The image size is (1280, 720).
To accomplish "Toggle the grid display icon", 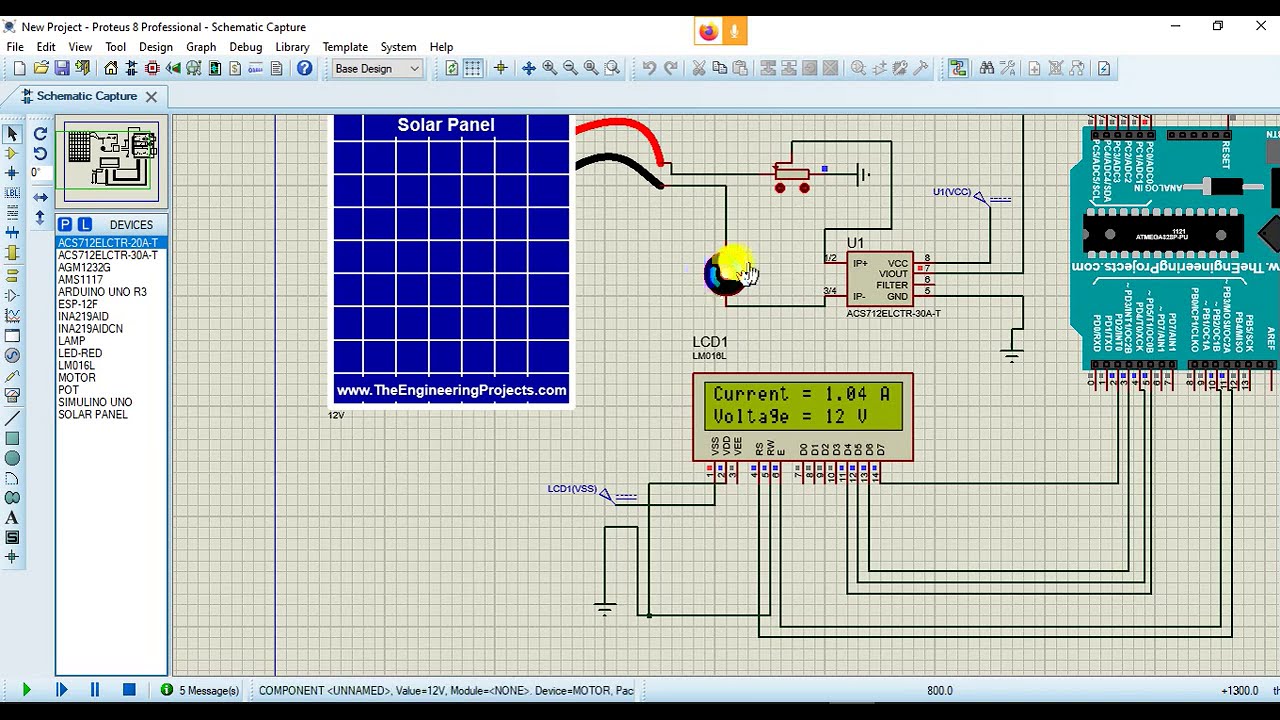I will [473, 68].
